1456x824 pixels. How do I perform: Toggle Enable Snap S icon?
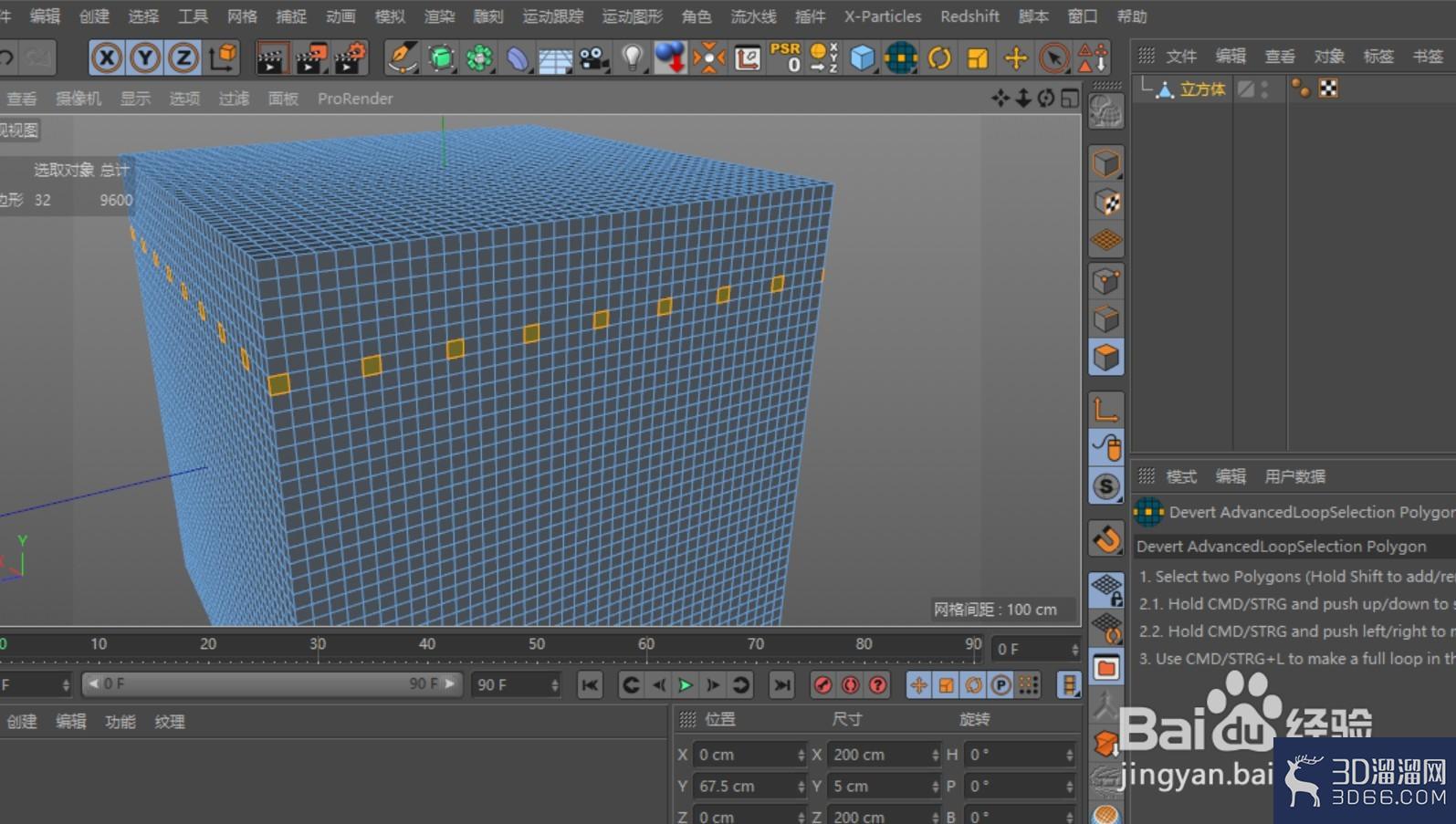click(1105, 486)
